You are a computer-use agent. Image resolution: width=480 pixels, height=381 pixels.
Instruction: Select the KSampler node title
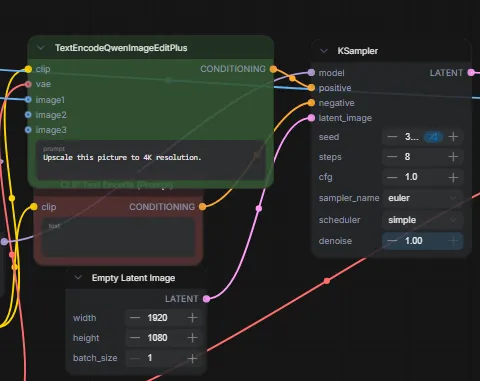pyautogui.click(x=358, y=51)
